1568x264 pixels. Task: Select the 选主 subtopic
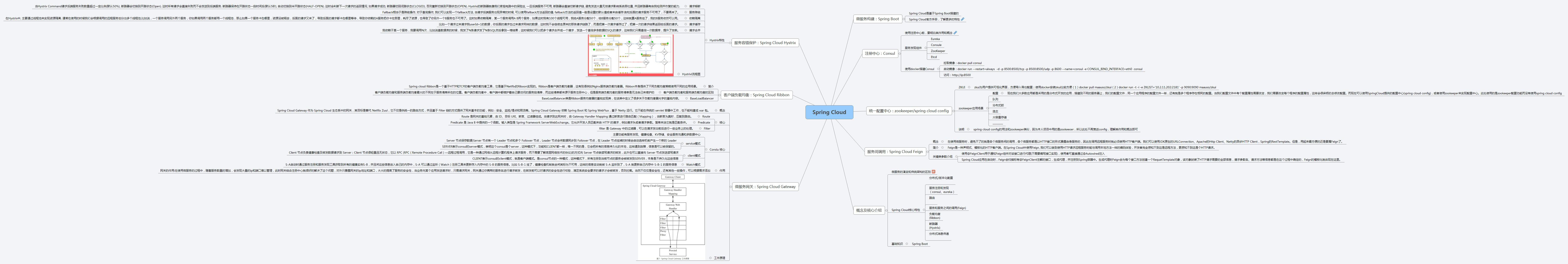point(995,111)
